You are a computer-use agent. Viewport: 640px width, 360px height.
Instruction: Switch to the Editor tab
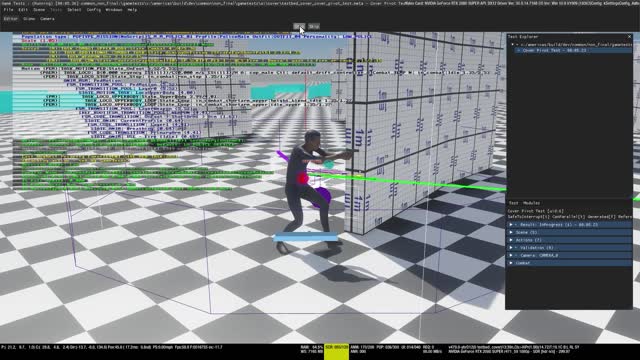point(11,19)
